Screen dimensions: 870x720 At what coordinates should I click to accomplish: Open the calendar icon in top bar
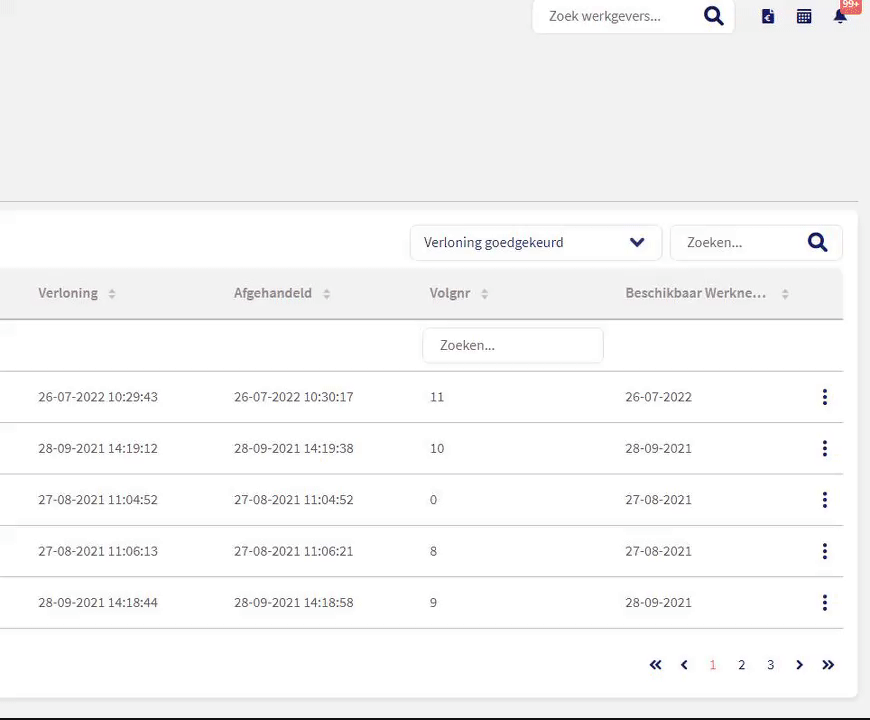pos(804,16)
